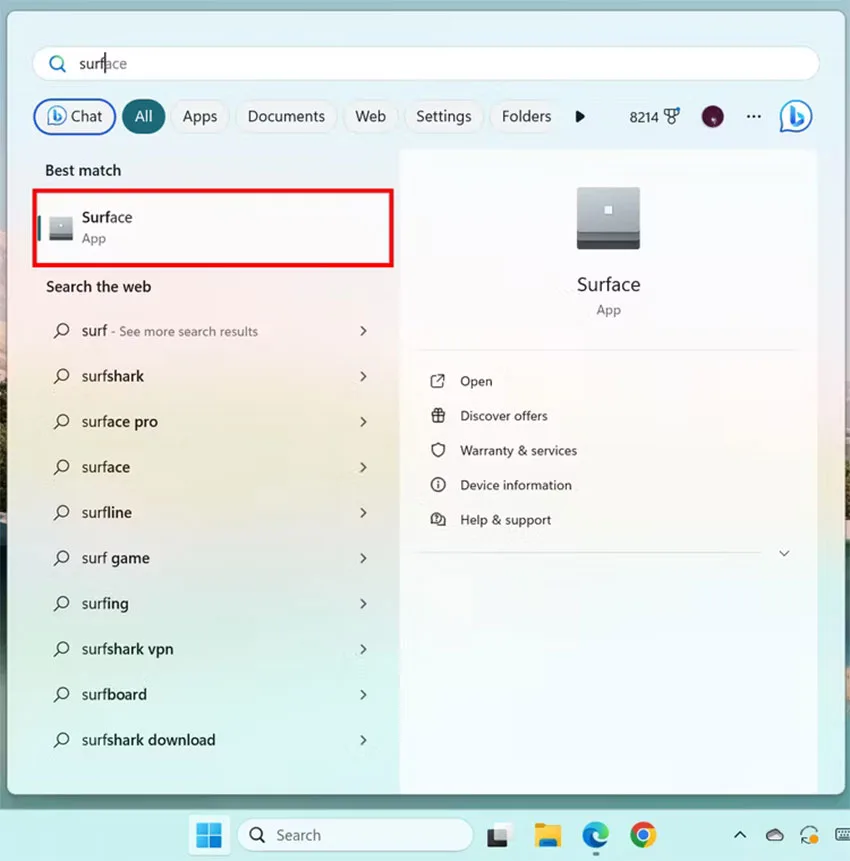The image size is (850, 861).
Task: Click search icon next to 'surfshark vpn'
Action: pos(61,649)
